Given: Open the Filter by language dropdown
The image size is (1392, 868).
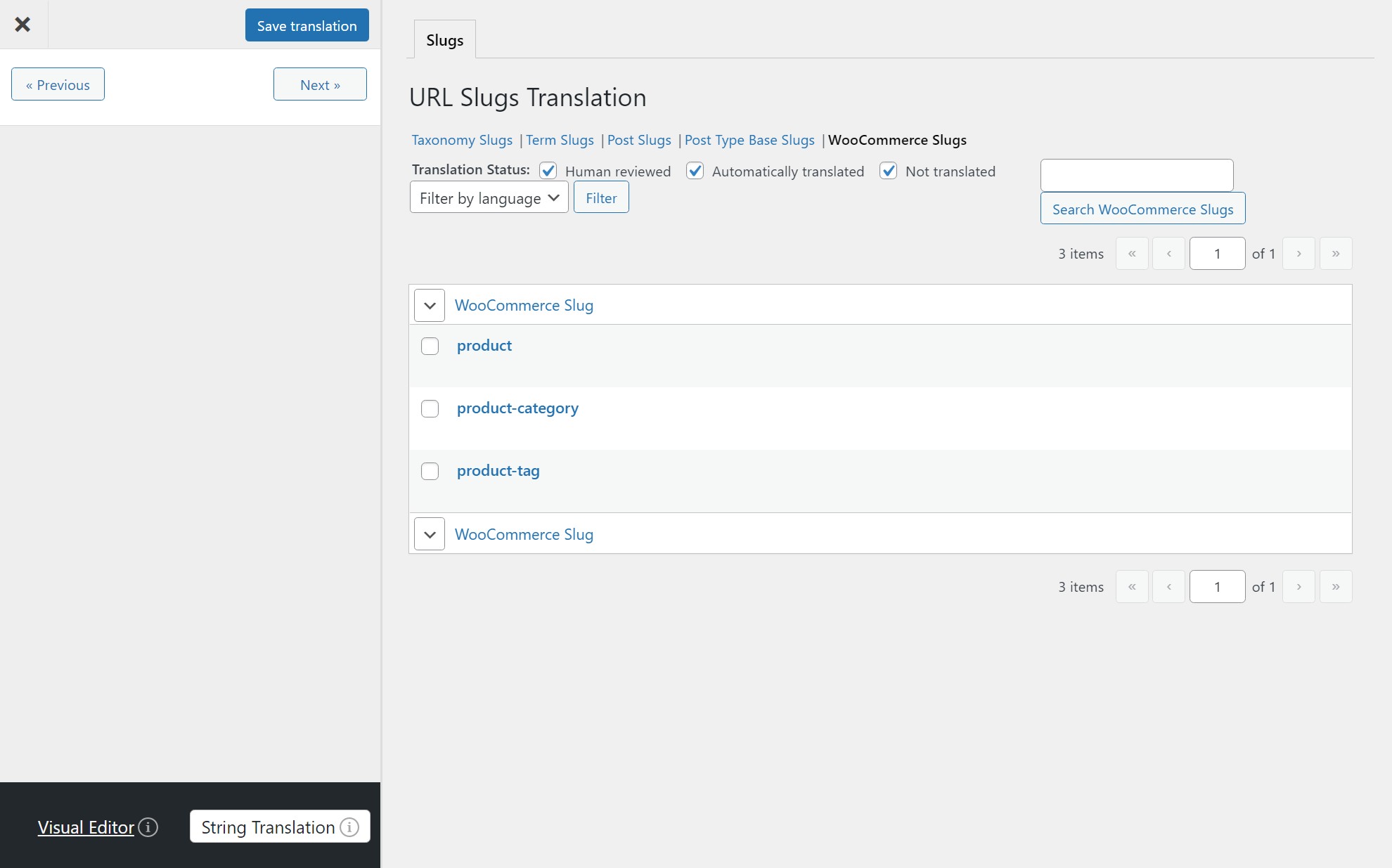Looking at the screenshot, I should click(x=489, y=197).
